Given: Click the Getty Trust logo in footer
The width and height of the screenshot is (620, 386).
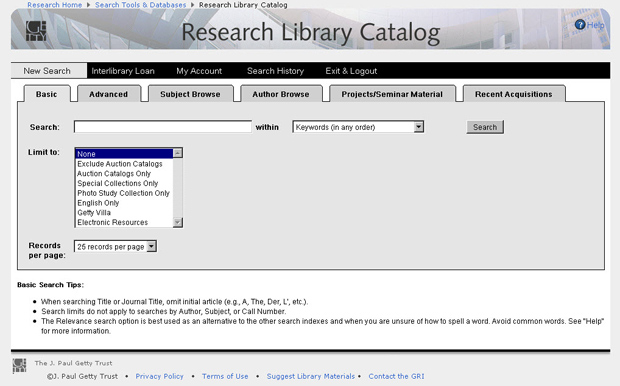Looking at the screenshot, I should coord(19,365).
